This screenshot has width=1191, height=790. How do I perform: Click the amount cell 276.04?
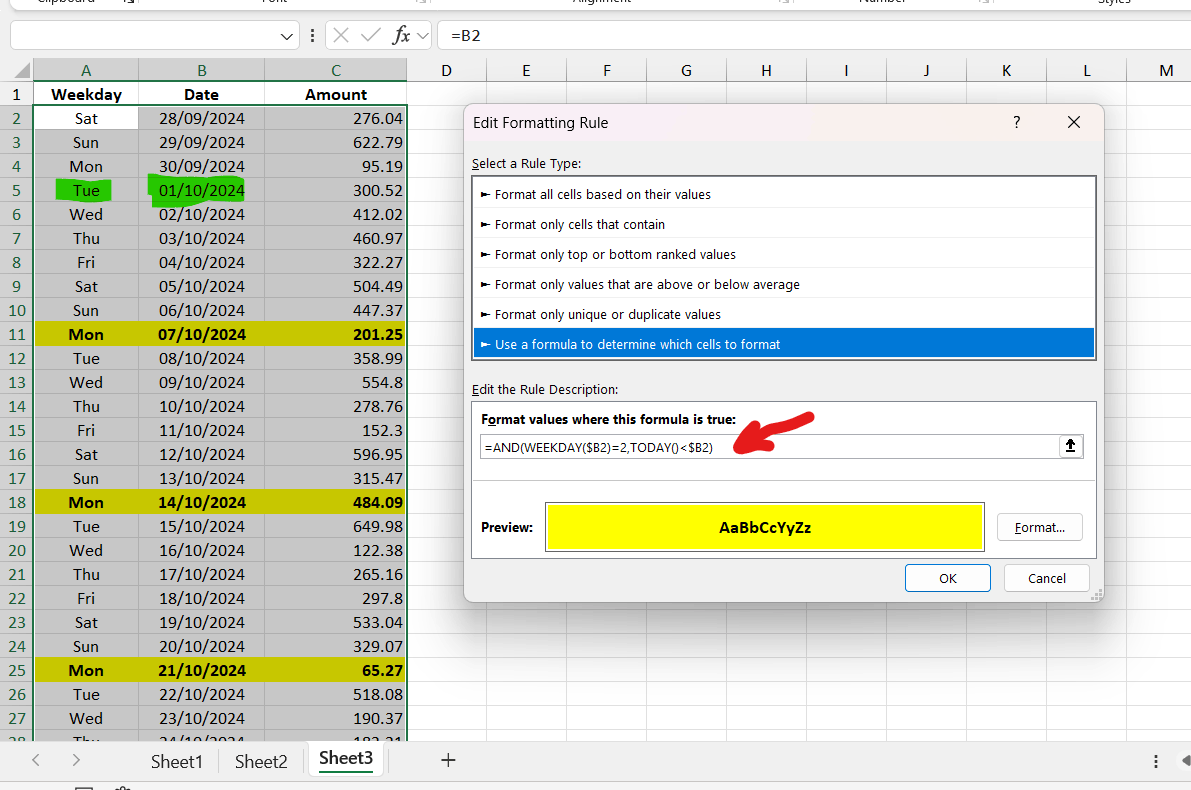(x=336, y=118)
